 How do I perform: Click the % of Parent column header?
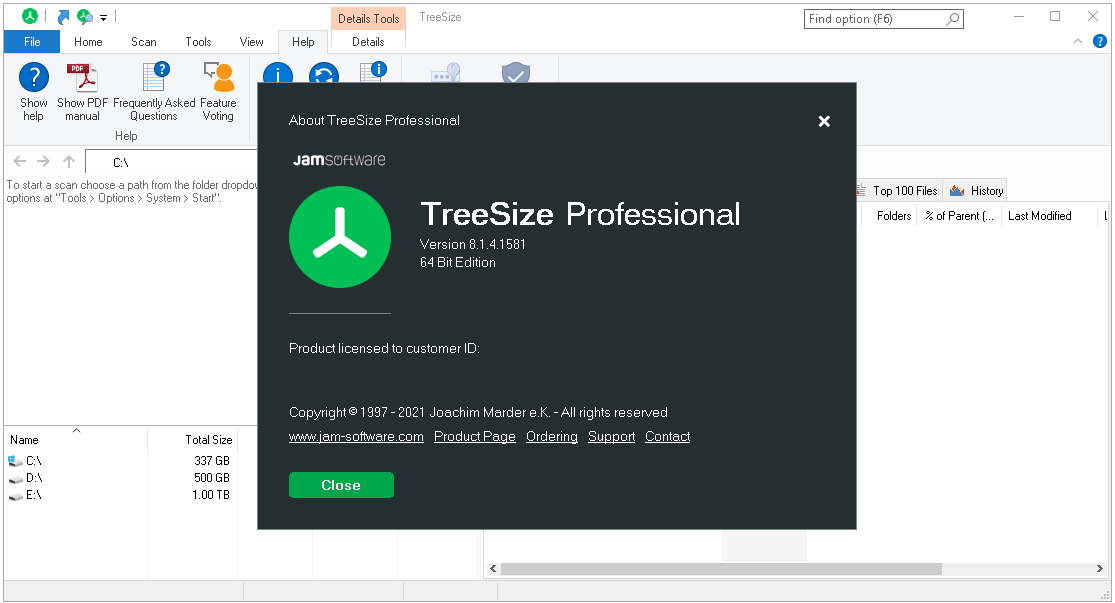tap(959, 216)
